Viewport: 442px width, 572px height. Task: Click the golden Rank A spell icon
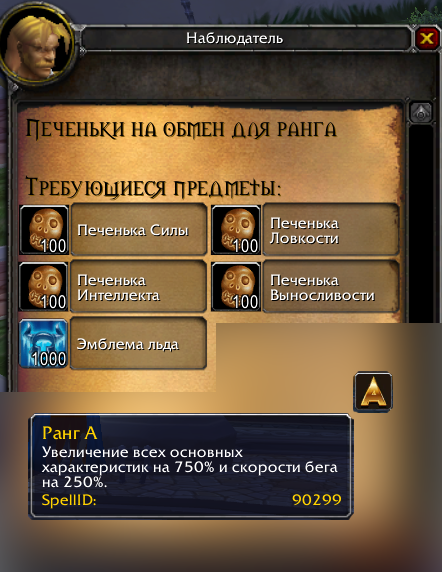pos(373,392)
